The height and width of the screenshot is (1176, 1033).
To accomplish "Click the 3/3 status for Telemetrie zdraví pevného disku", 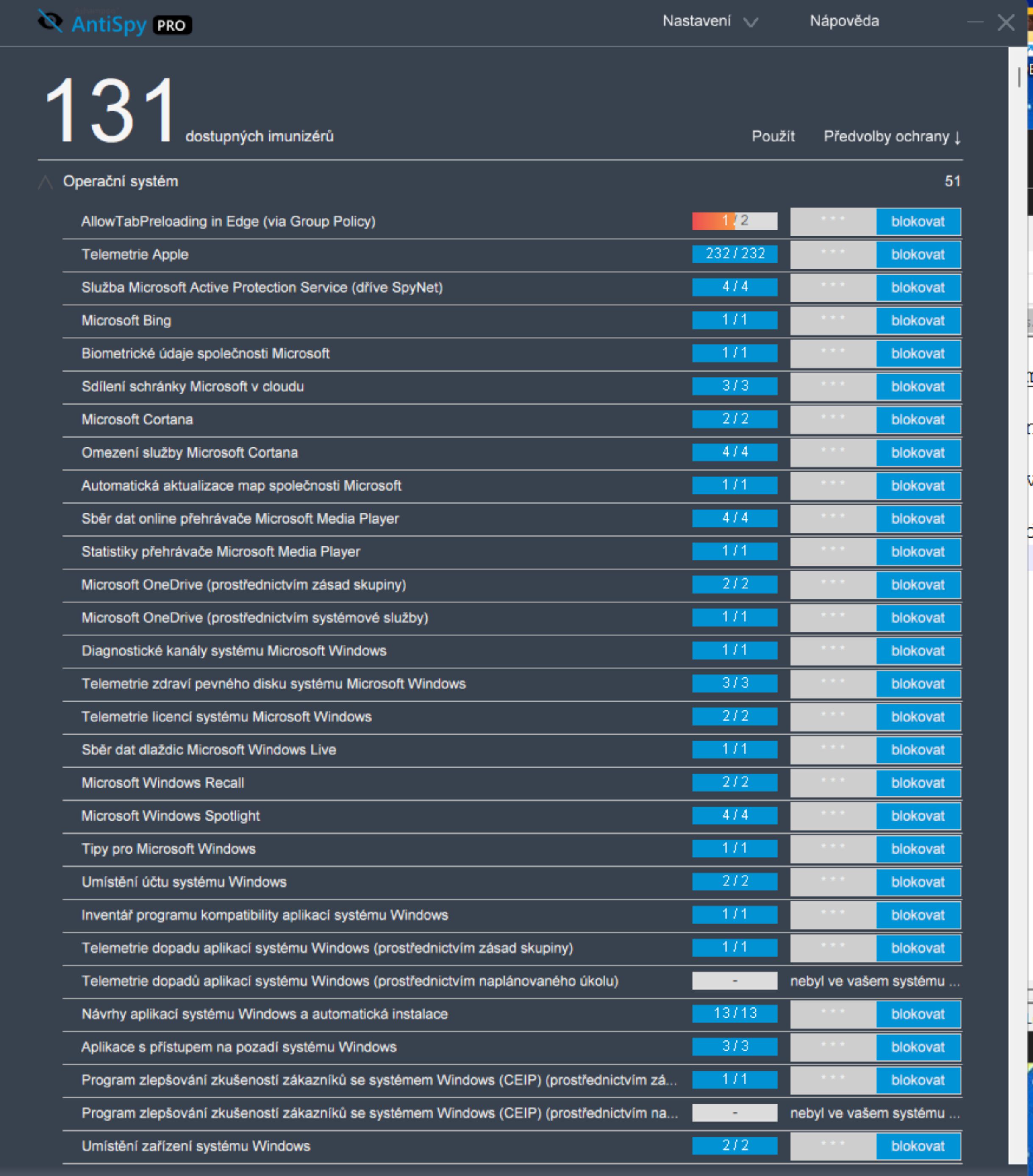I will (734, 683).
